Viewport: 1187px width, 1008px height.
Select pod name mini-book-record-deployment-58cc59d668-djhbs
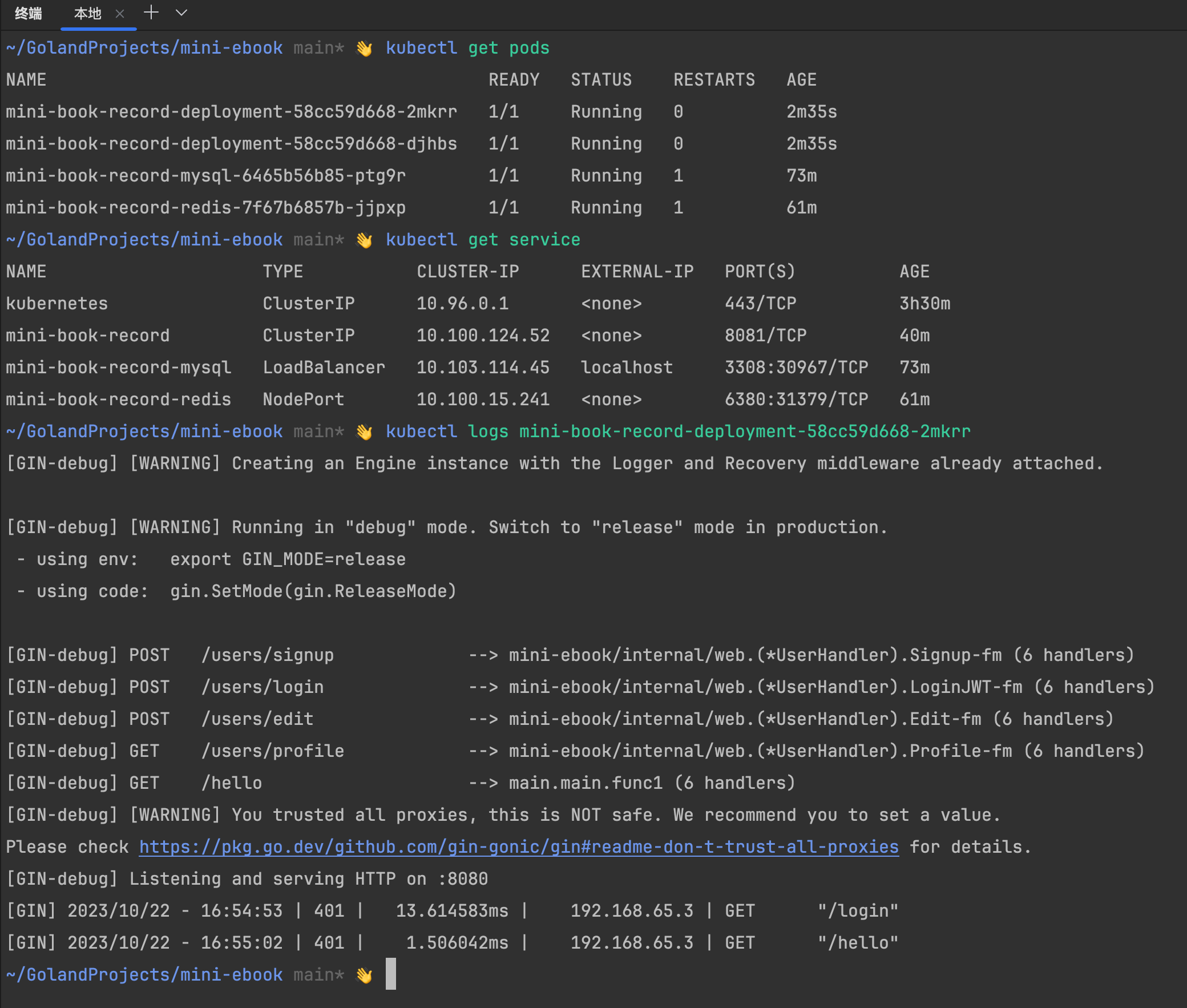click(231, 143)
